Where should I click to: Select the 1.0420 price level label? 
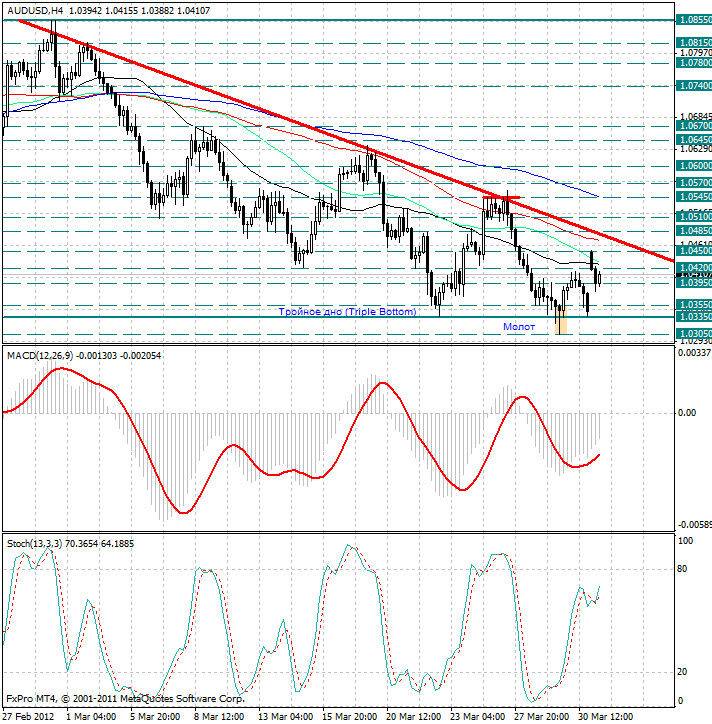[694, 268]
